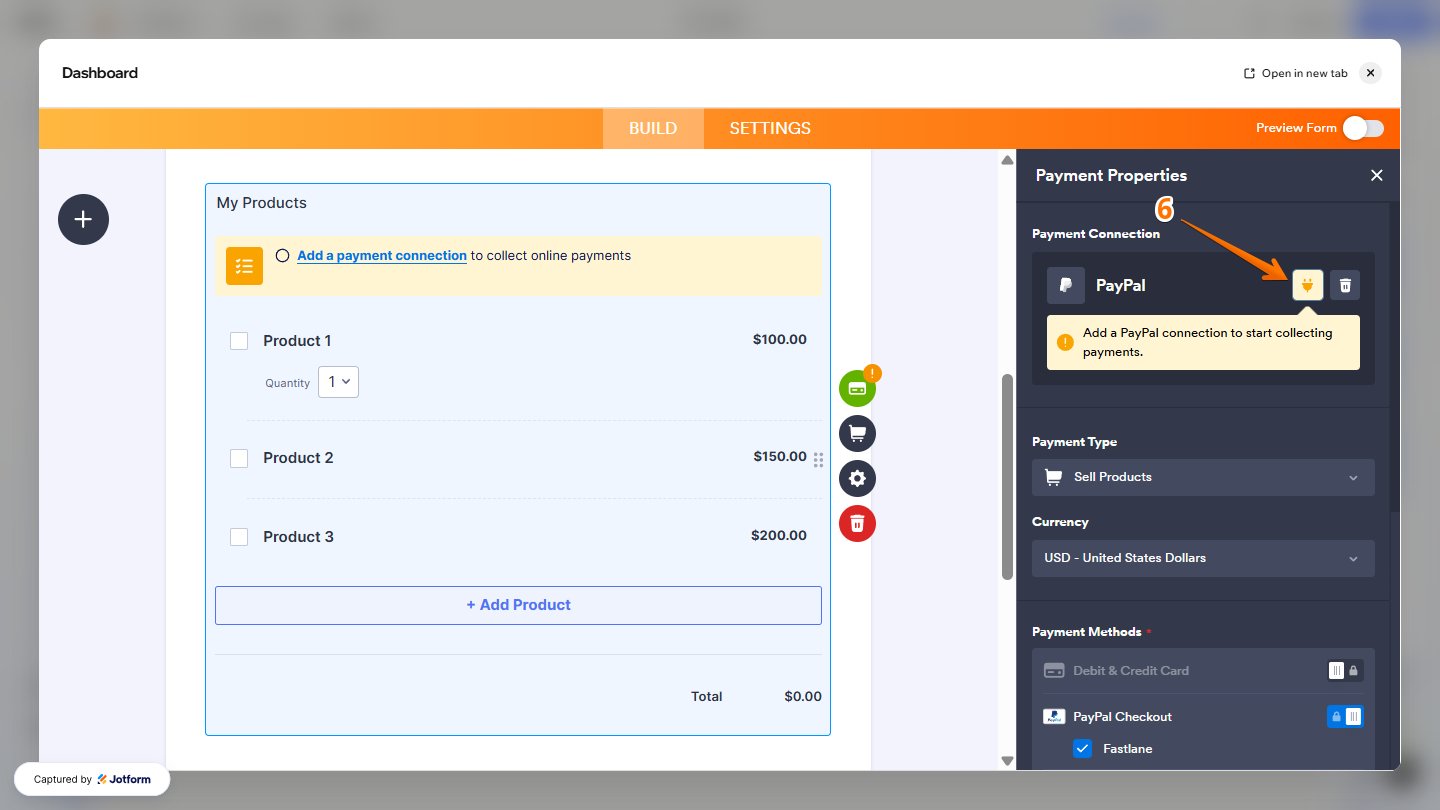Image resolution: width=1440 pixels, height=810 pixels.
Task: Switch to the SETTINGS tab
Action: (x=770, y=128)
